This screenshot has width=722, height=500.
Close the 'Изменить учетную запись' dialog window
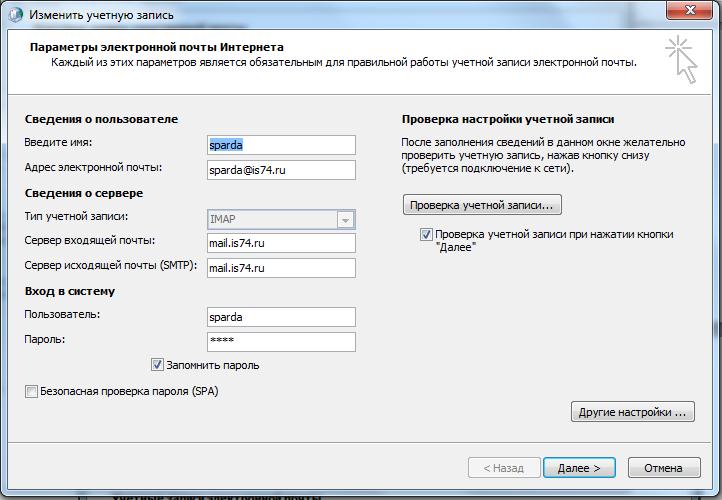690,12
